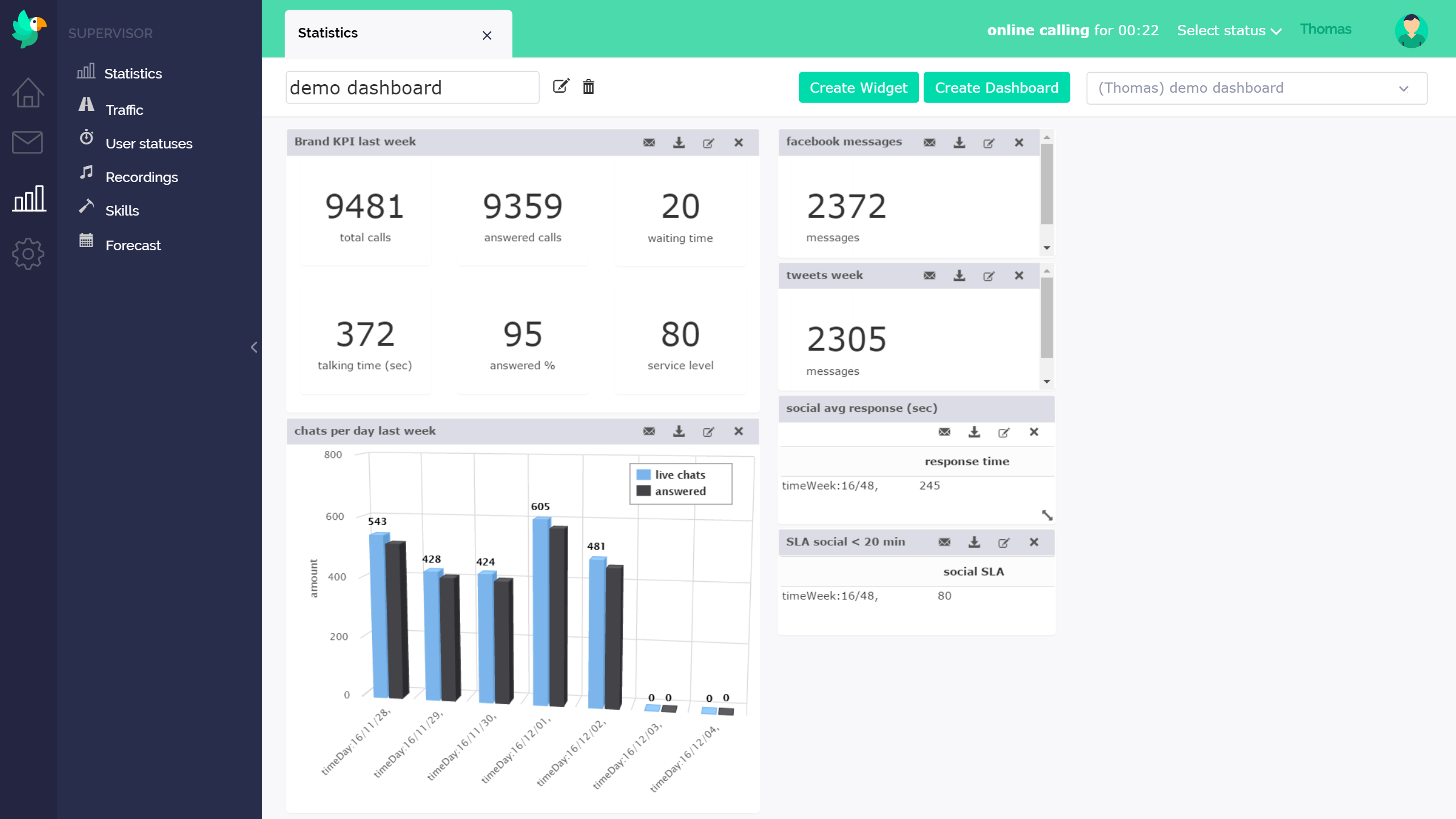This screenshot has height=819, width=1456.
Task: Click the Thomas user name
Action: 1325,29
